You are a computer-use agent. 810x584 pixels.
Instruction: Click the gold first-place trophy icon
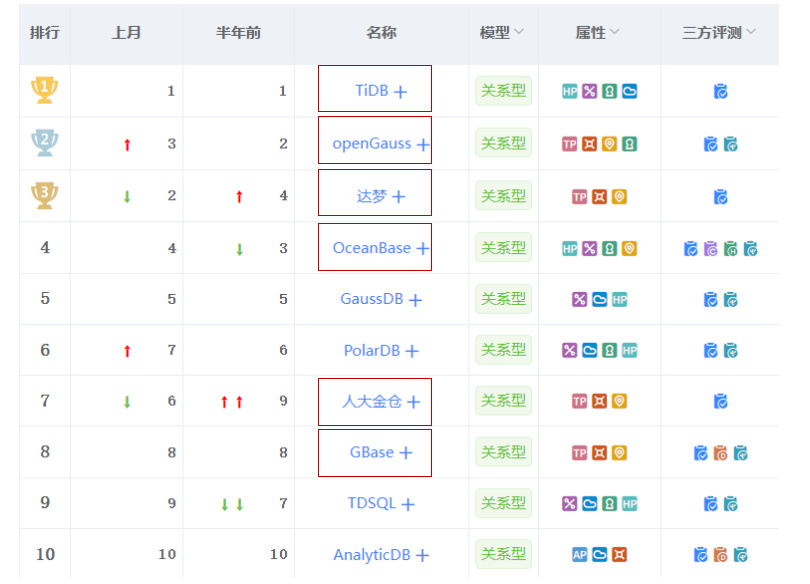[x=44, y=90]
